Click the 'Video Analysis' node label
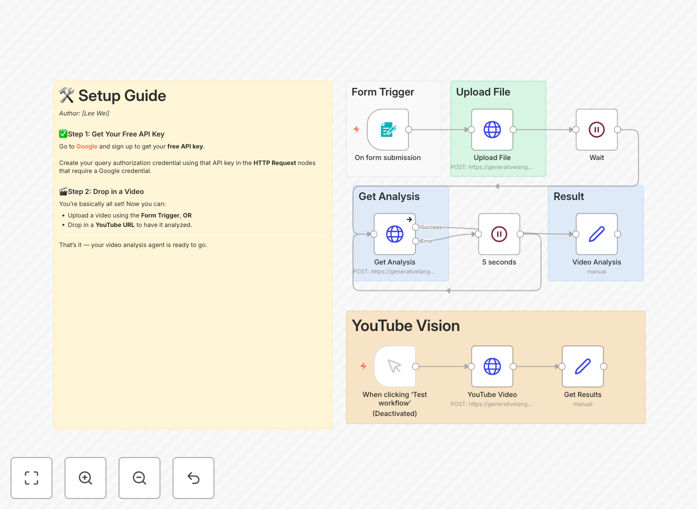The height and width of the screenshot is (509, 697). (597, 262)
